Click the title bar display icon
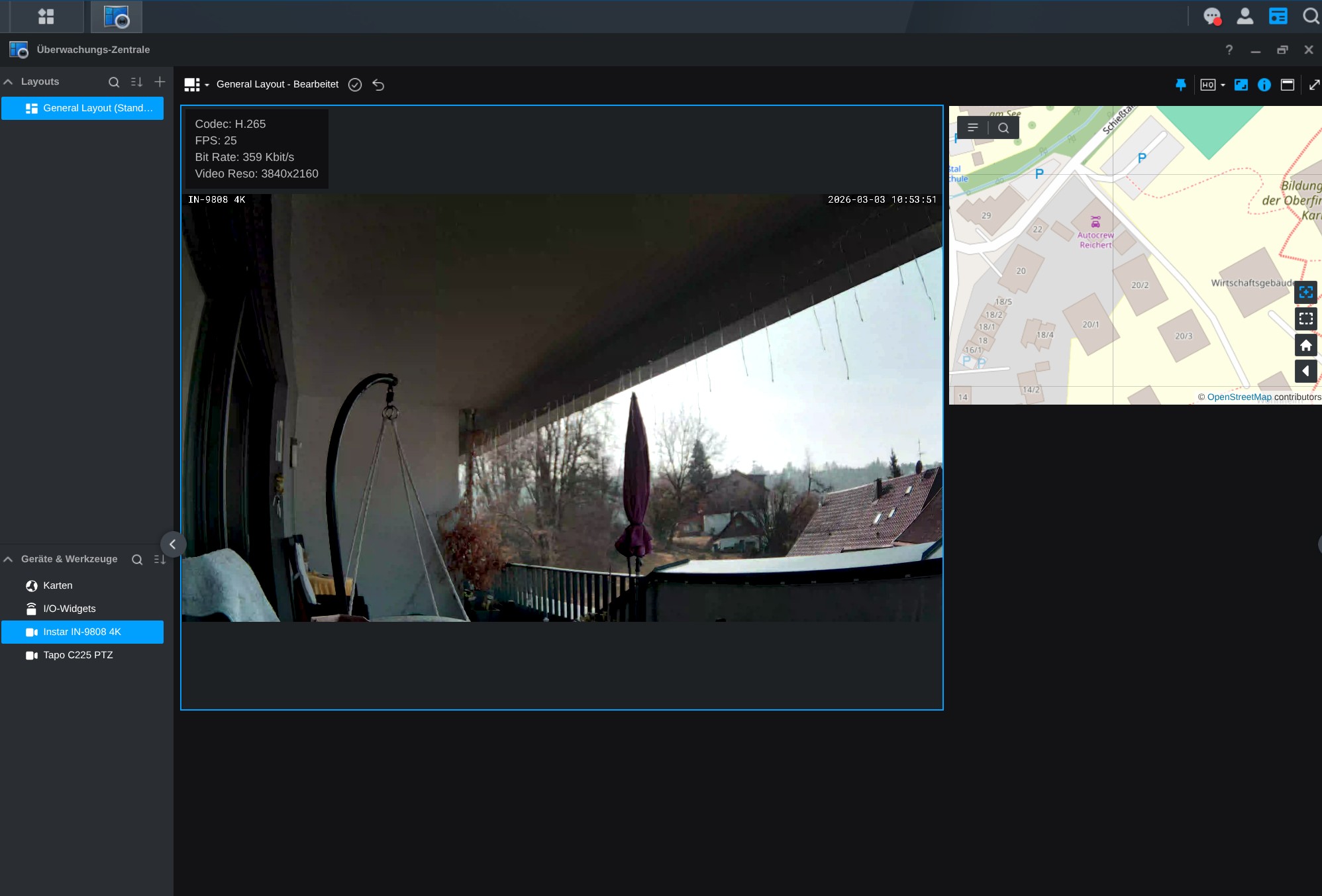1322x896 pixels. pos(1288,85)
